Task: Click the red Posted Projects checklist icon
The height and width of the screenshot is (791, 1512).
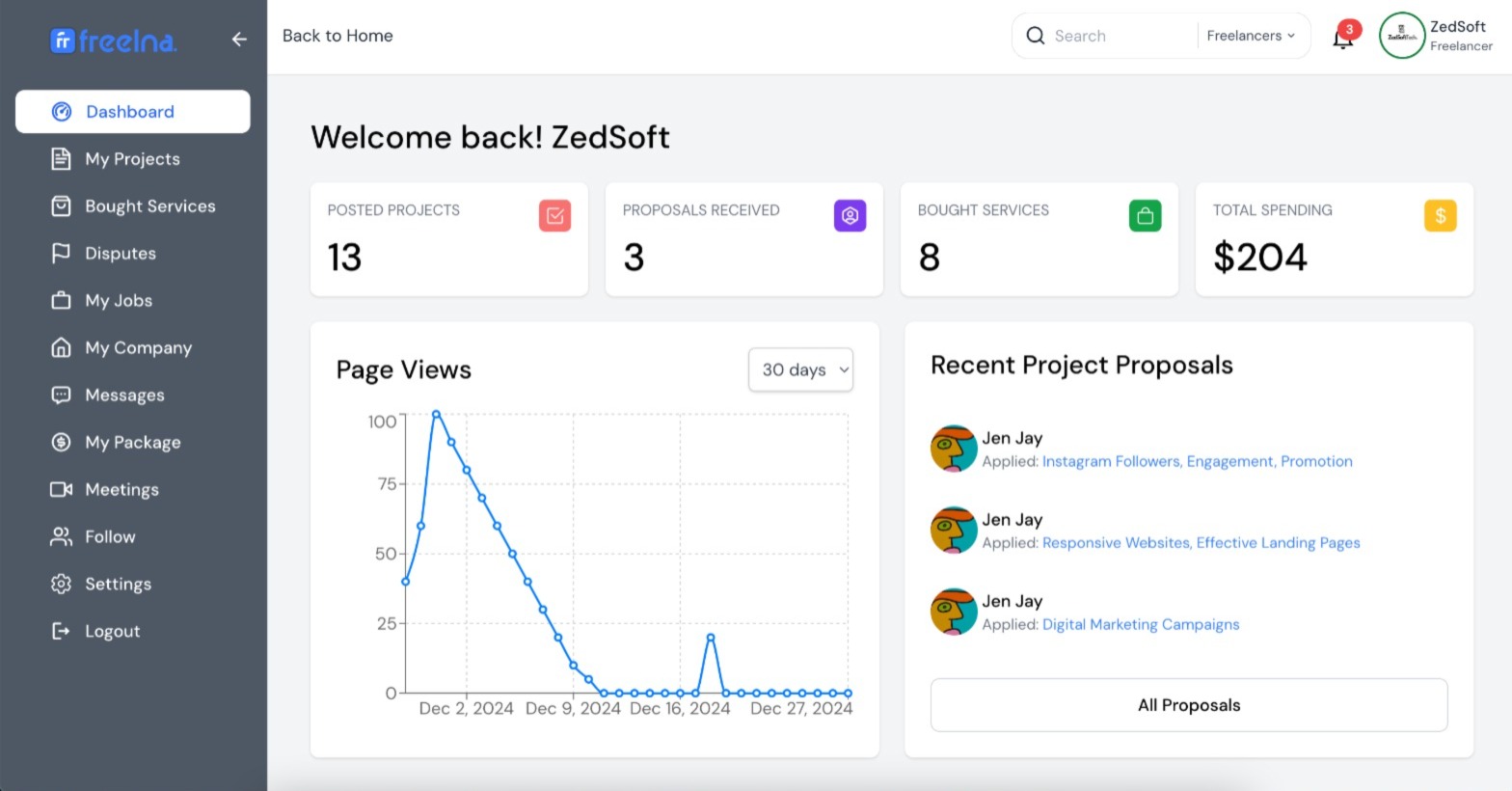Action: point(555,215)
